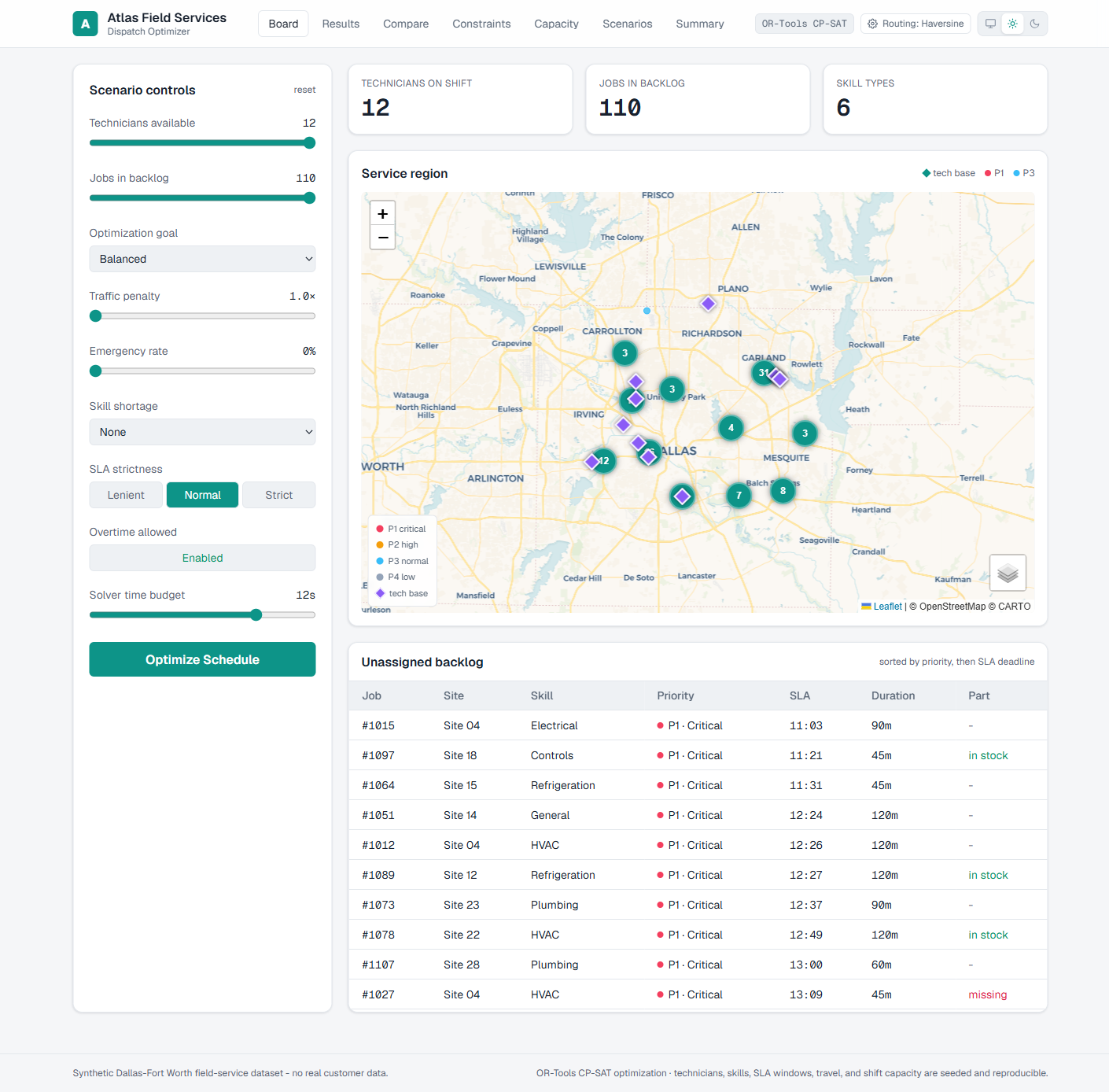Set SLA strictness to Normal
This screenshot has width=1109, height=1092.
point(202,495)
